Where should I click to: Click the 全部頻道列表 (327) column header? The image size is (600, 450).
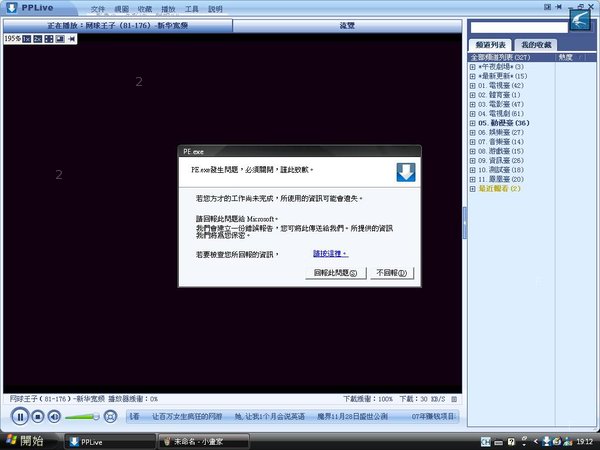[x=511, y=57]
